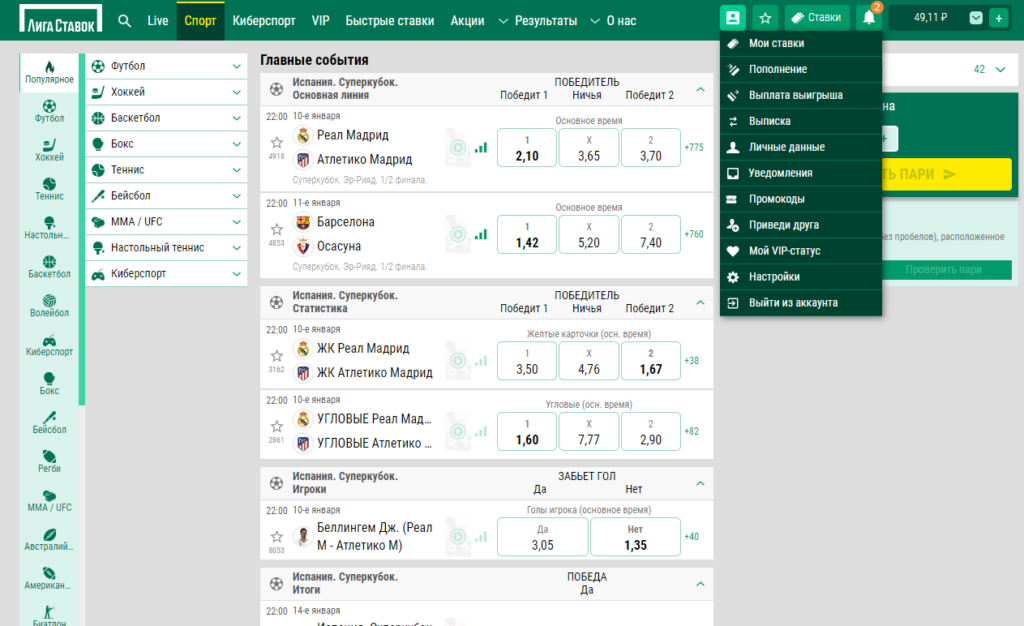Open Настройки in account menu
Screen dimensions: 1024x626
pyautogui.click(x=801, y=277)
